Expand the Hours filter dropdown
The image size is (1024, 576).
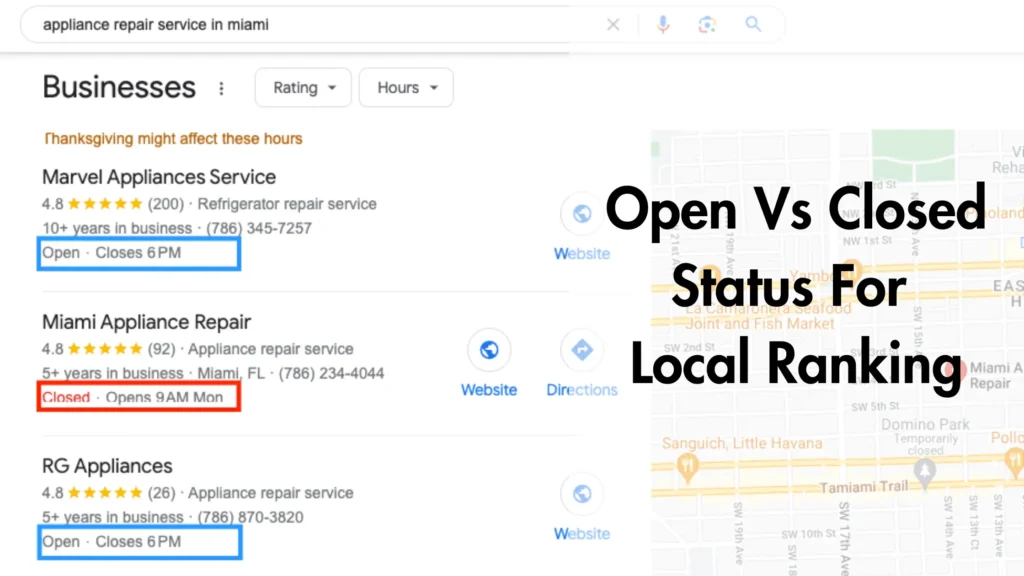point(406,88)
